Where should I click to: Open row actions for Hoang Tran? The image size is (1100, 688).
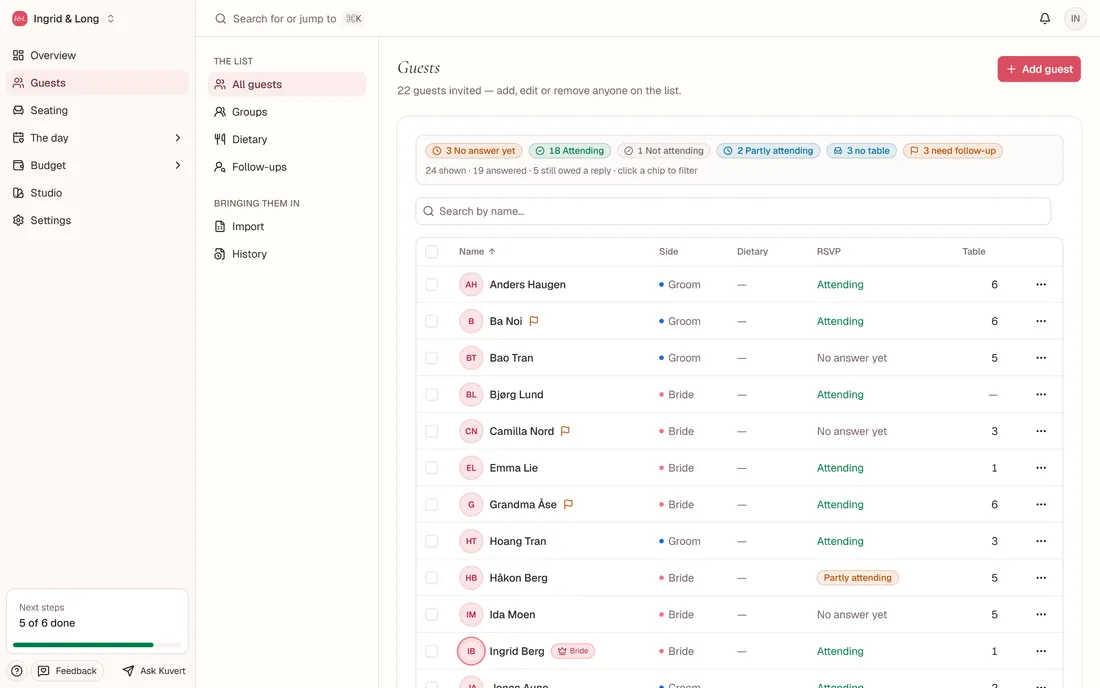[x=1040, y=541]
